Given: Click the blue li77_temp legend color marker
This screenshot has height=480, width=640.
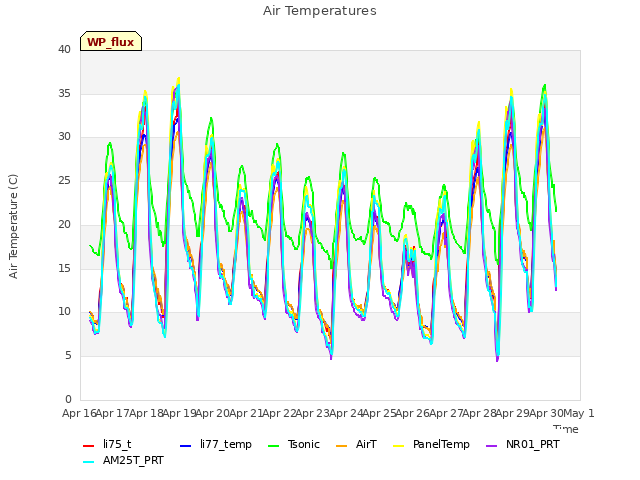Looking at the screenshot, I should click(x=186, y=446).
